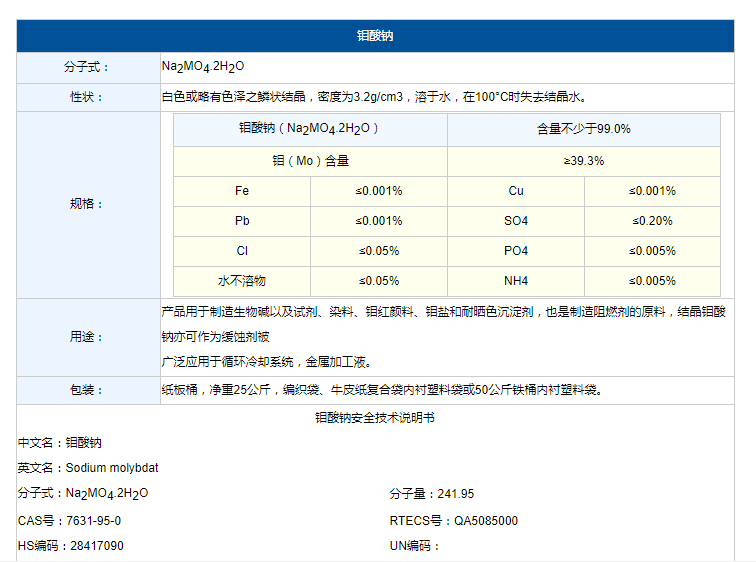
Task: Click the Fe cell in the spec table
Action: point(242,191)
